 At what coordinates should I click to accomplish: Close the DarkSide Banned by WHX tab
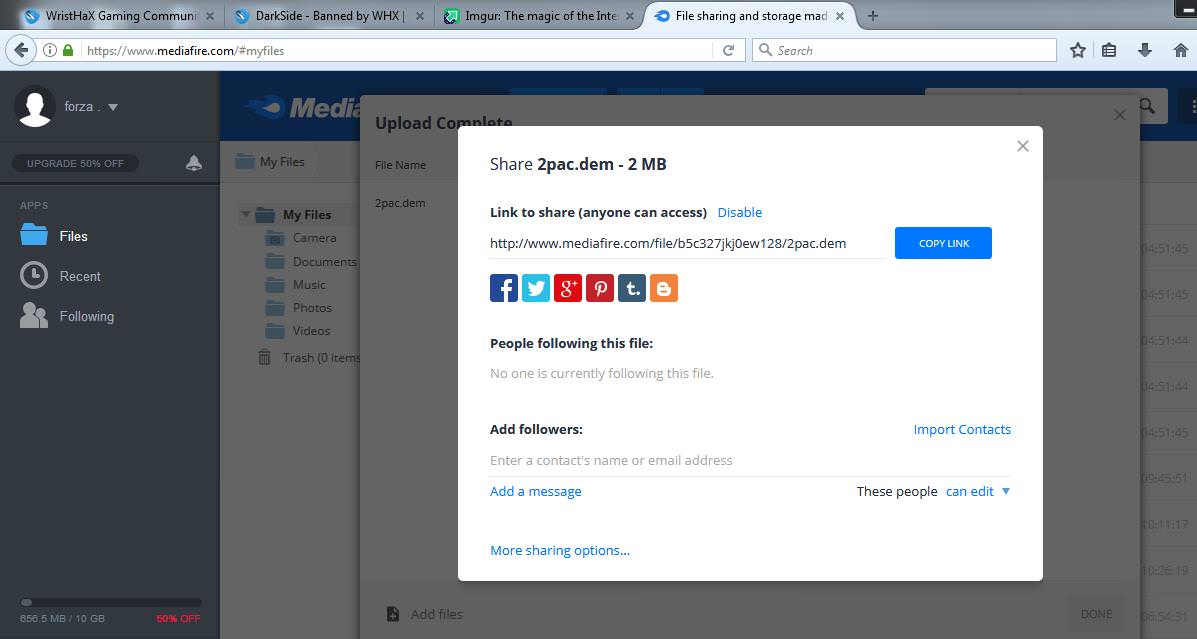point(420,16)
